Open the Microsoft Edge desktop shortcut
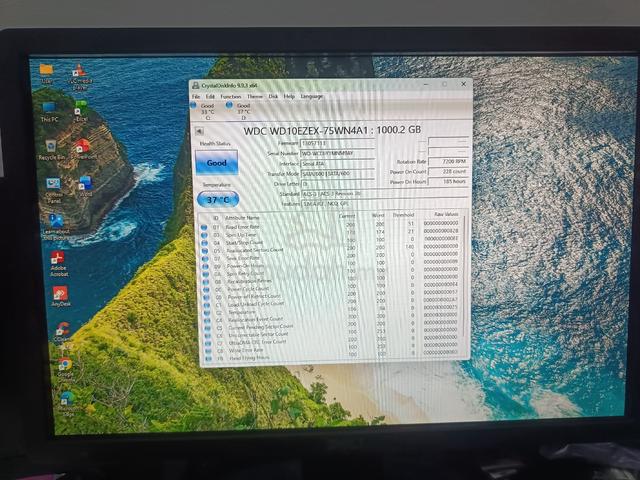Image resolution: width=640 pixels, height=480 pixels. click(x=67, y=403)
